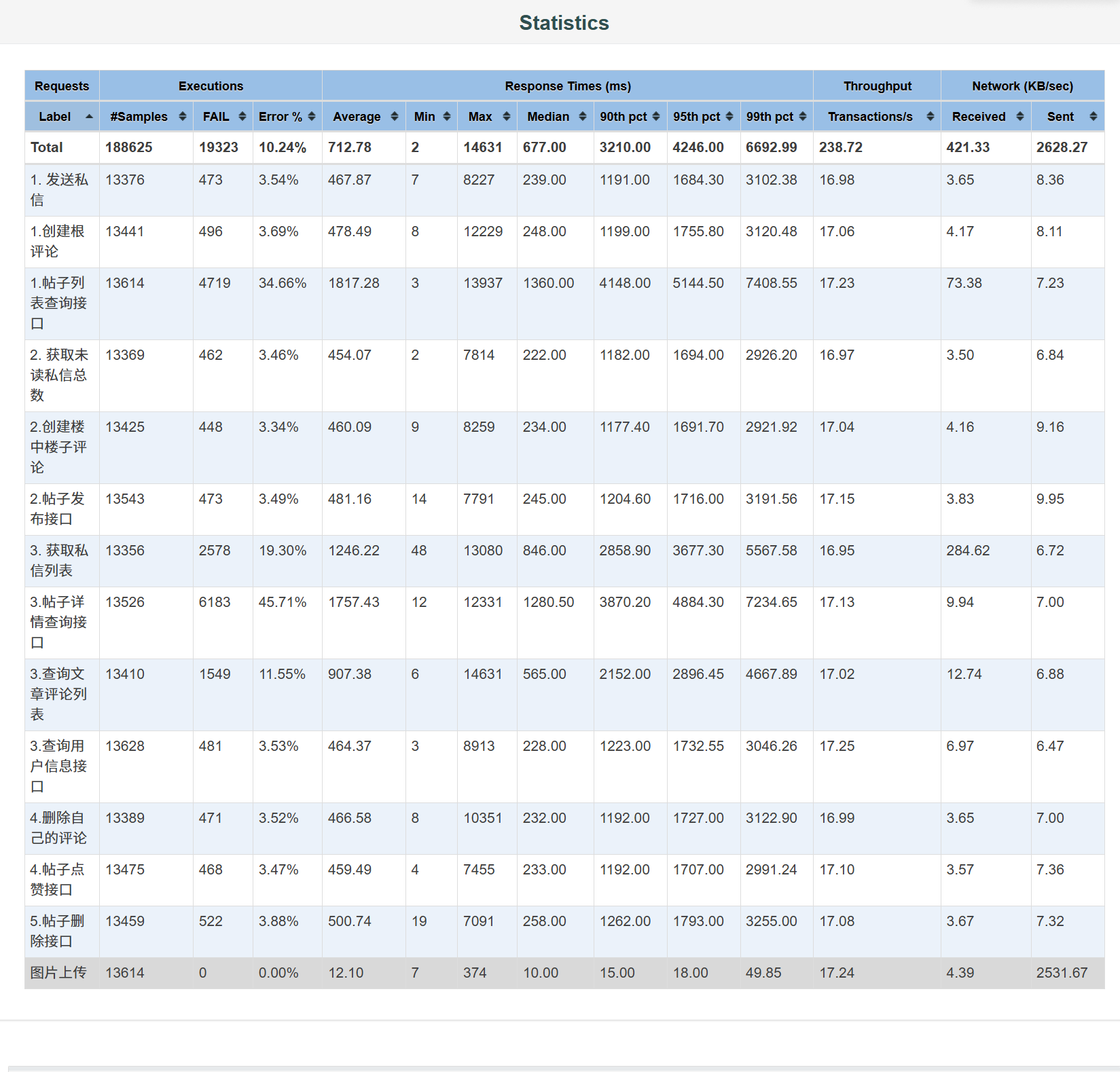Click the Response Times (ms) group header
1120x1072 pixels.
click(x=568, y=86)
